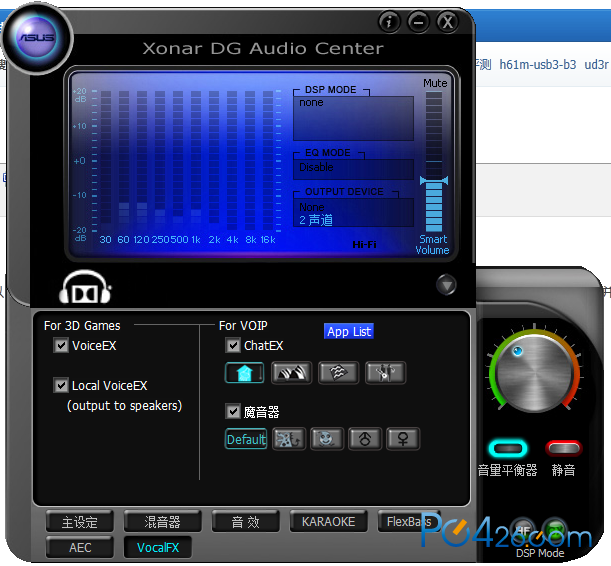Viewport: 611px width, 566px height.
Task: Click the Smart Volume label
Action: coord(432,244)
